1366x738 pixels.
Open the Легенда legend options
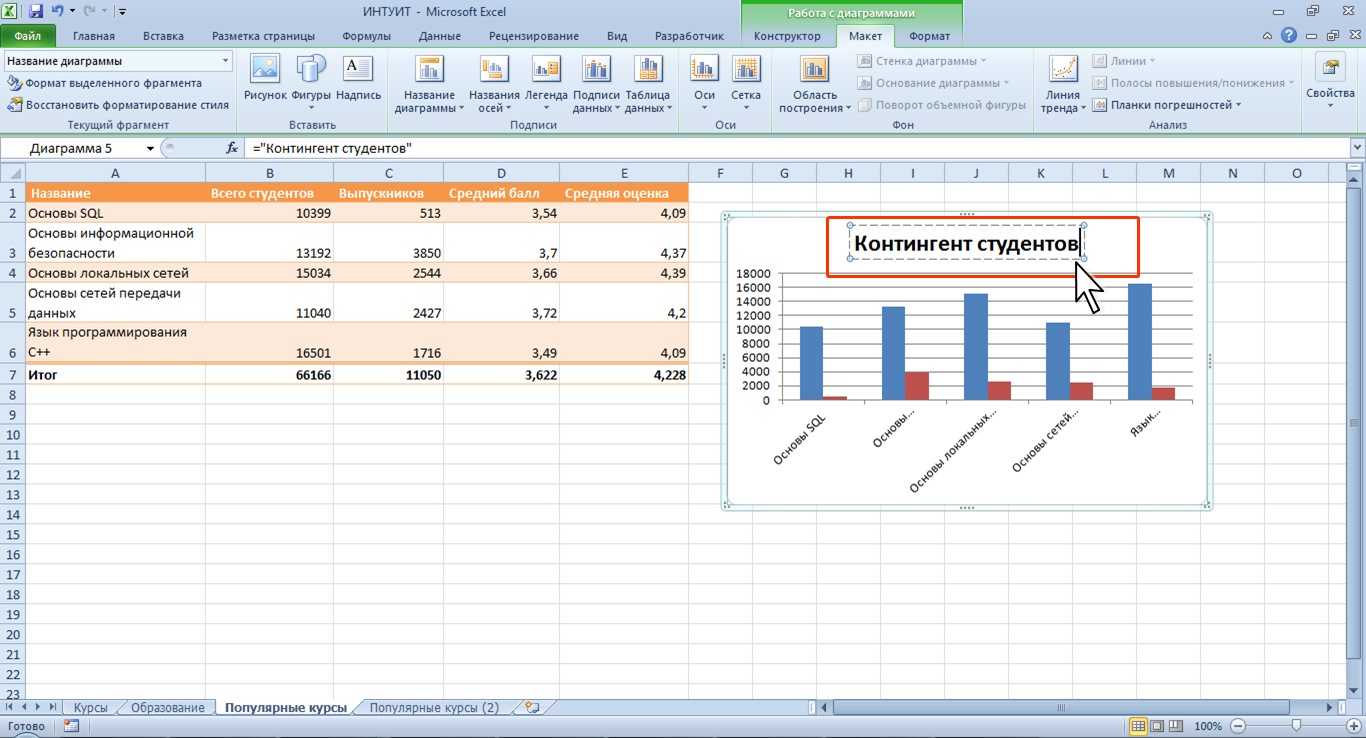coord(546,85)
